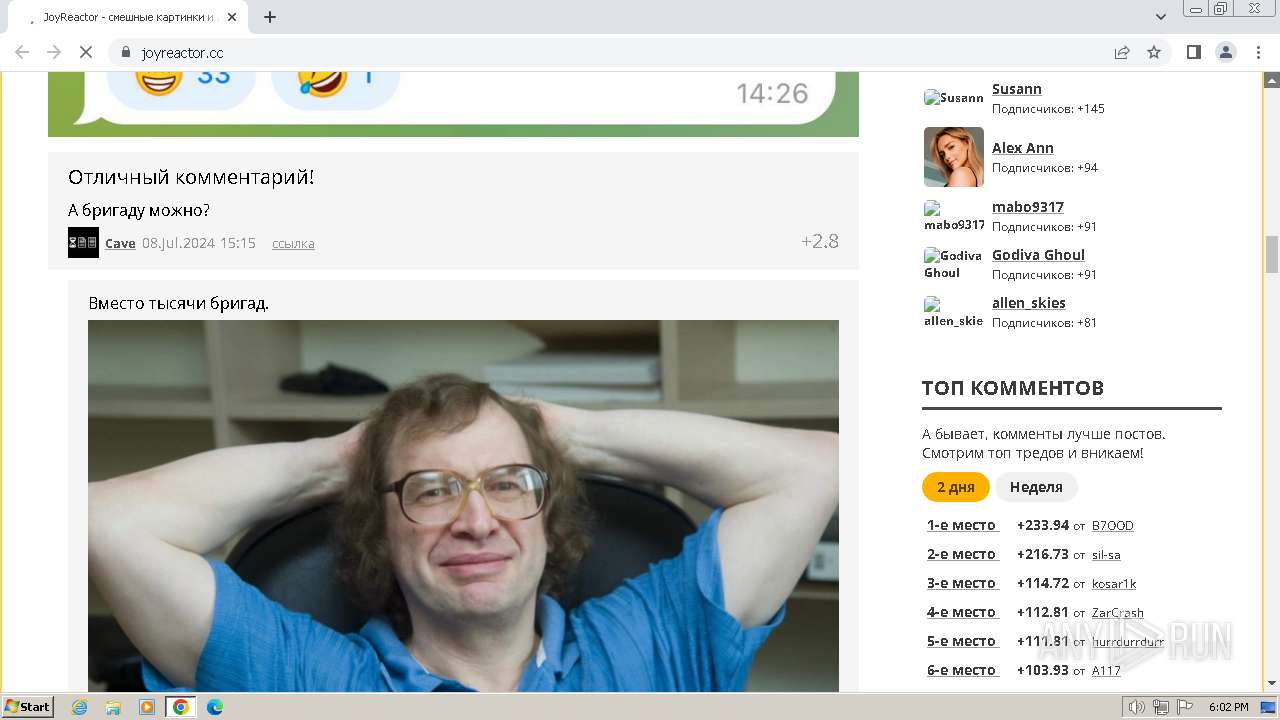Open Cave's profile link
The image size is (1280, 720).
pyautogui.click(x=120, y=243)
